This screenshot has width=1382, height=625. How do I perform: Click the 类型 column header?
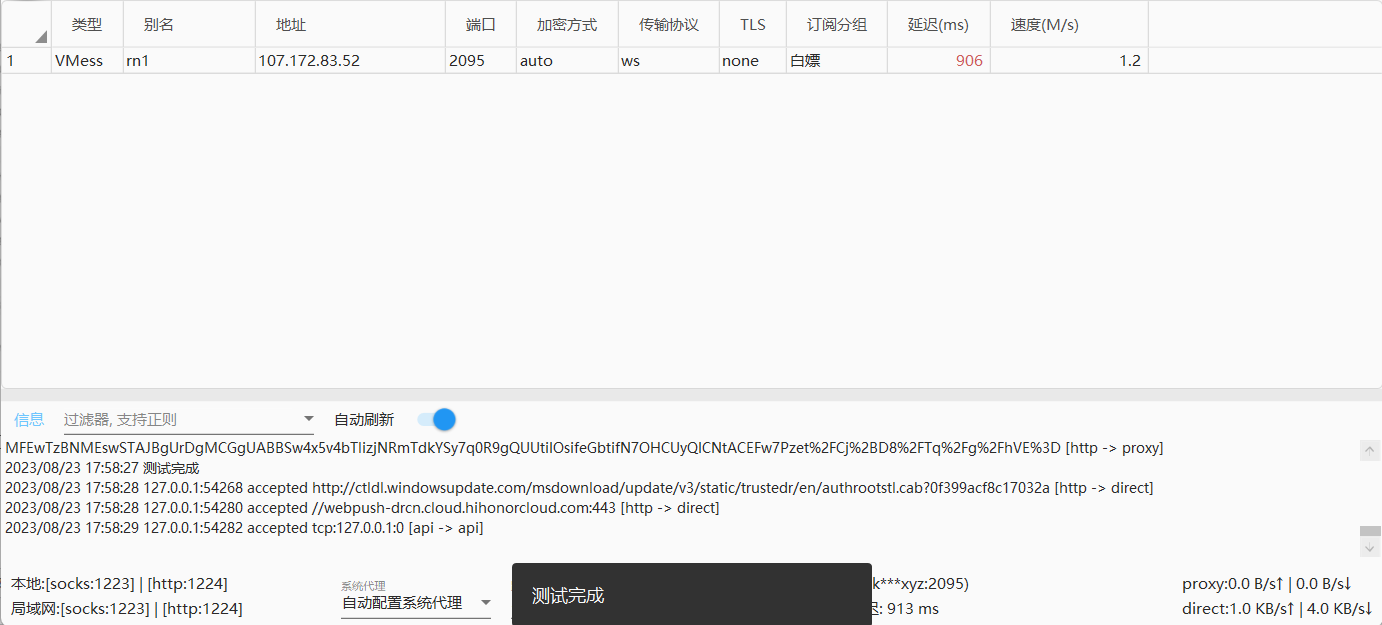pyautogui.click(x=87, y=25)
